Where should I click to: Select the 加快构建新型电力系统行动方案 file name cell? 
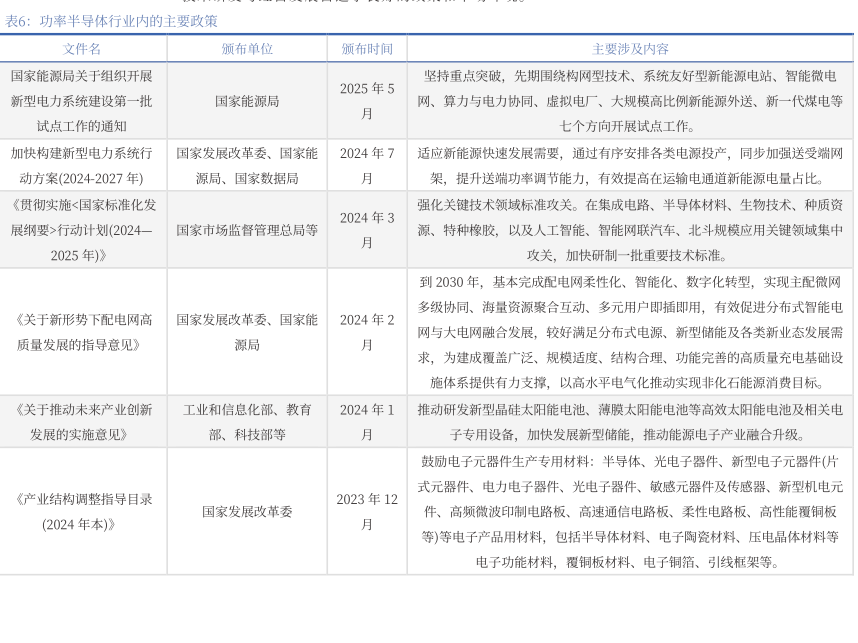click(x=82, y=166)
